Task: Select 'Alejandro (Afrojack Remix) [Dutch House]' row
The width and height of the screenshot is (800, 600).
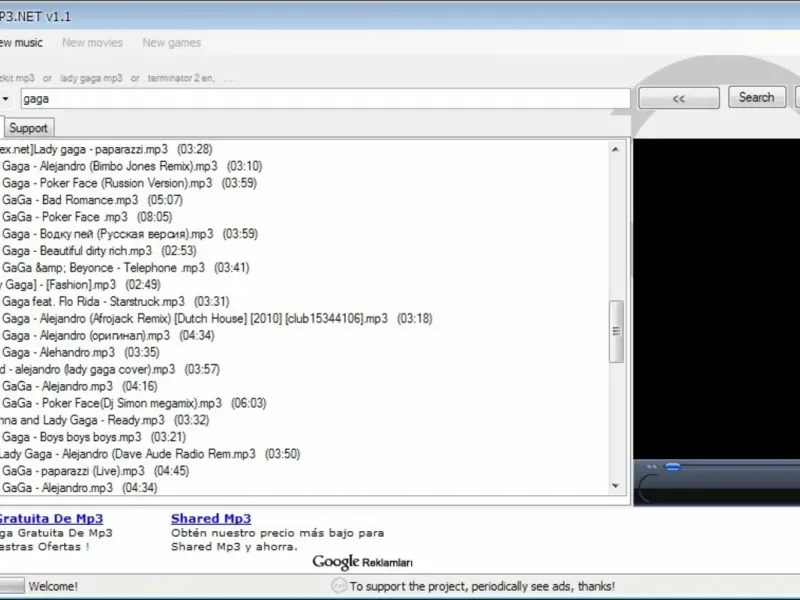Action: click(x=217, y=318)
